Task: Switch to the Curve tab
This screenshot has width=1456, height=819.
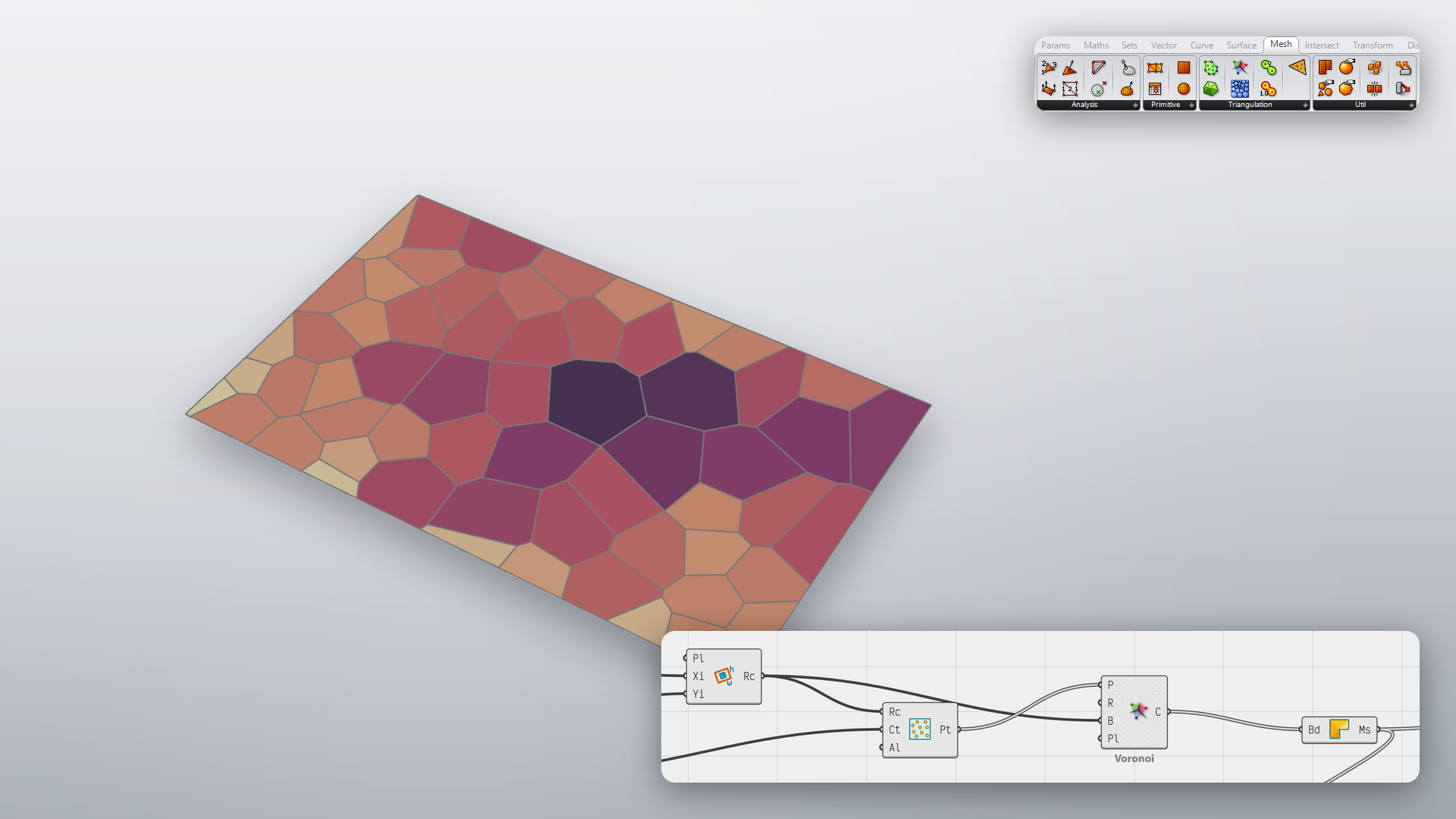Action: pos(1202,45)
